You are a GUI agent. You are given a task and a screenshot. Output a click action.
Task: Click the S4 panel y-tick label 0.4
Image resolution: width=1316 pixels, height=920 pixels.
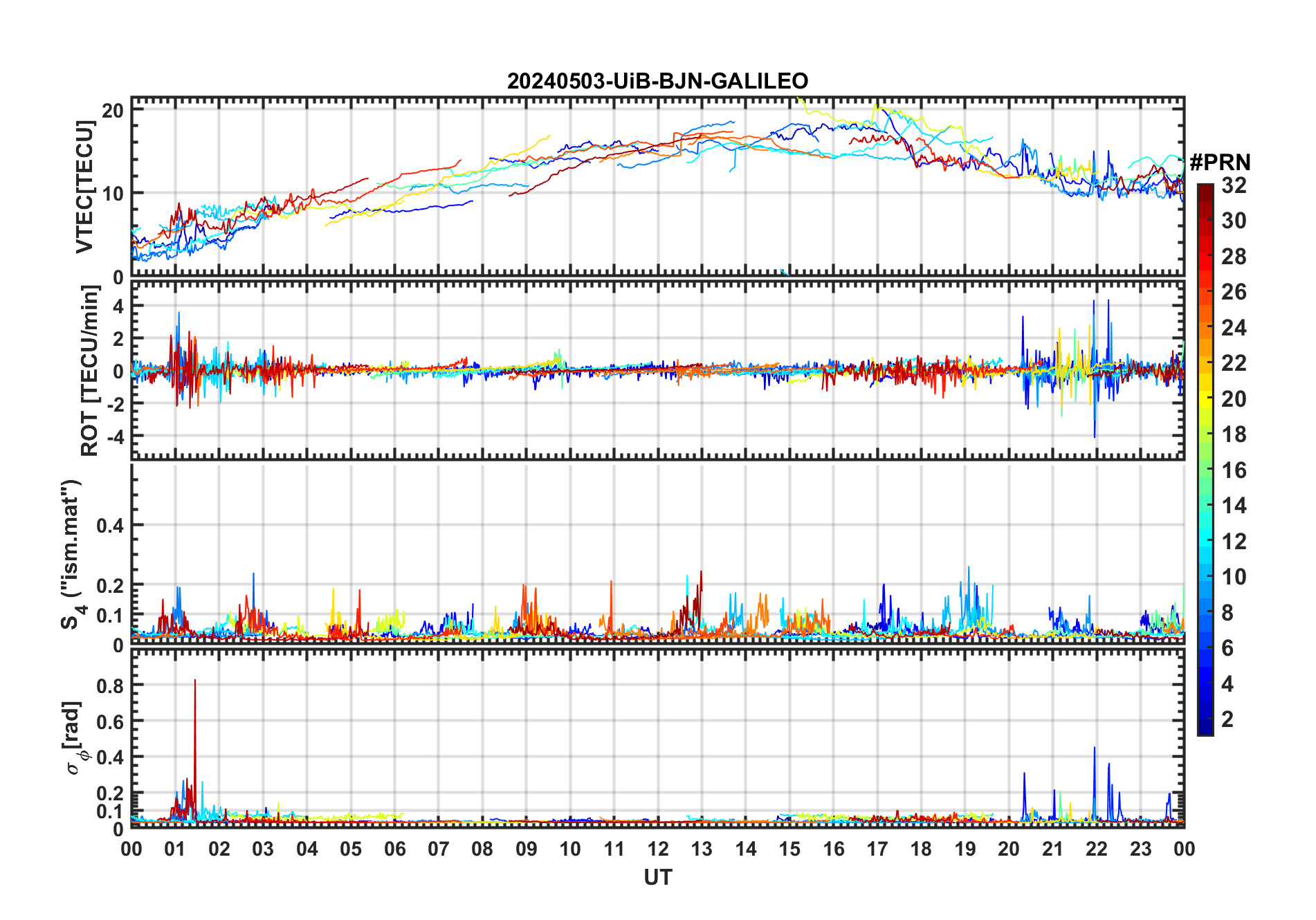click(x=110, y=526)
